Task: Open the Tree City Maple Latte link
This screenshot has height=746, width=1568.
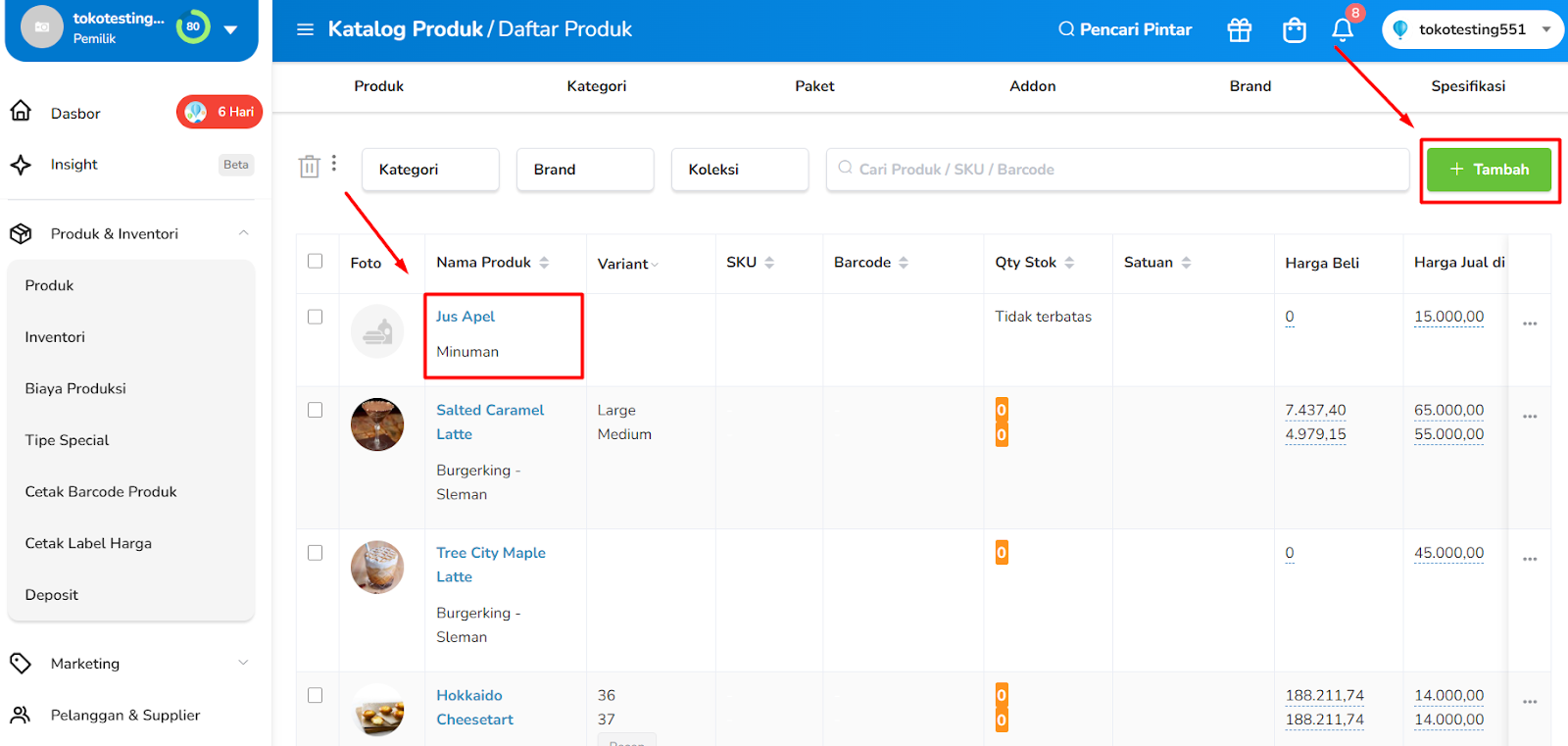Action: click(x=491, y=565)
